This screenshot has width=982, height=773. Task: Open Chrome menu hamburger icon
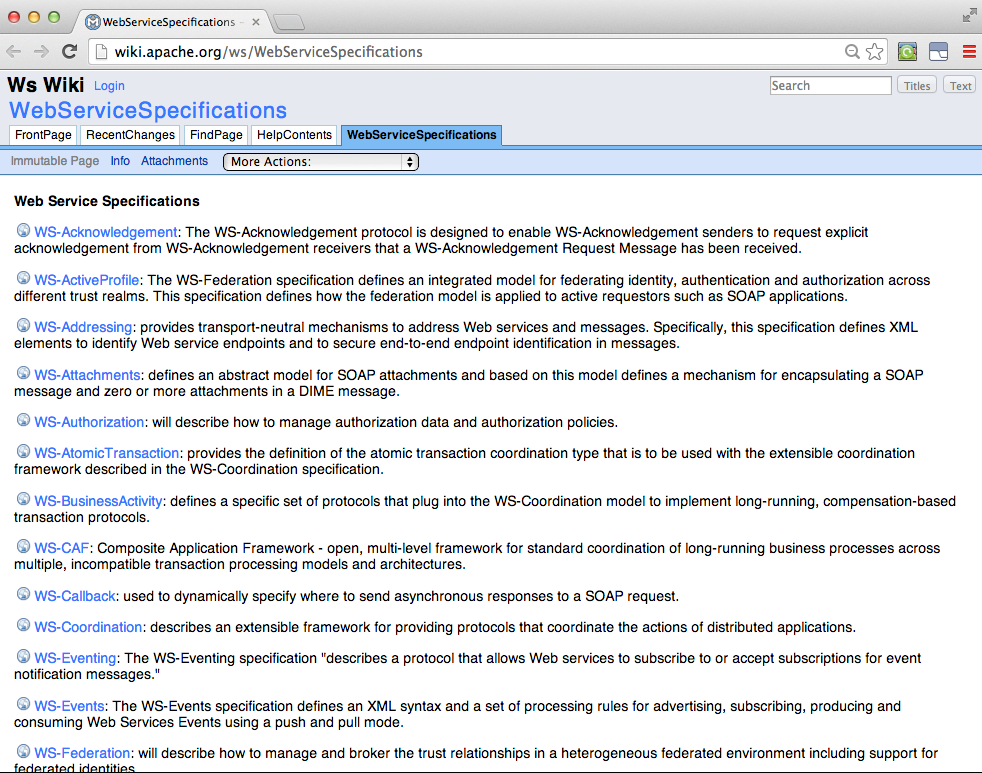pos(969,52)
